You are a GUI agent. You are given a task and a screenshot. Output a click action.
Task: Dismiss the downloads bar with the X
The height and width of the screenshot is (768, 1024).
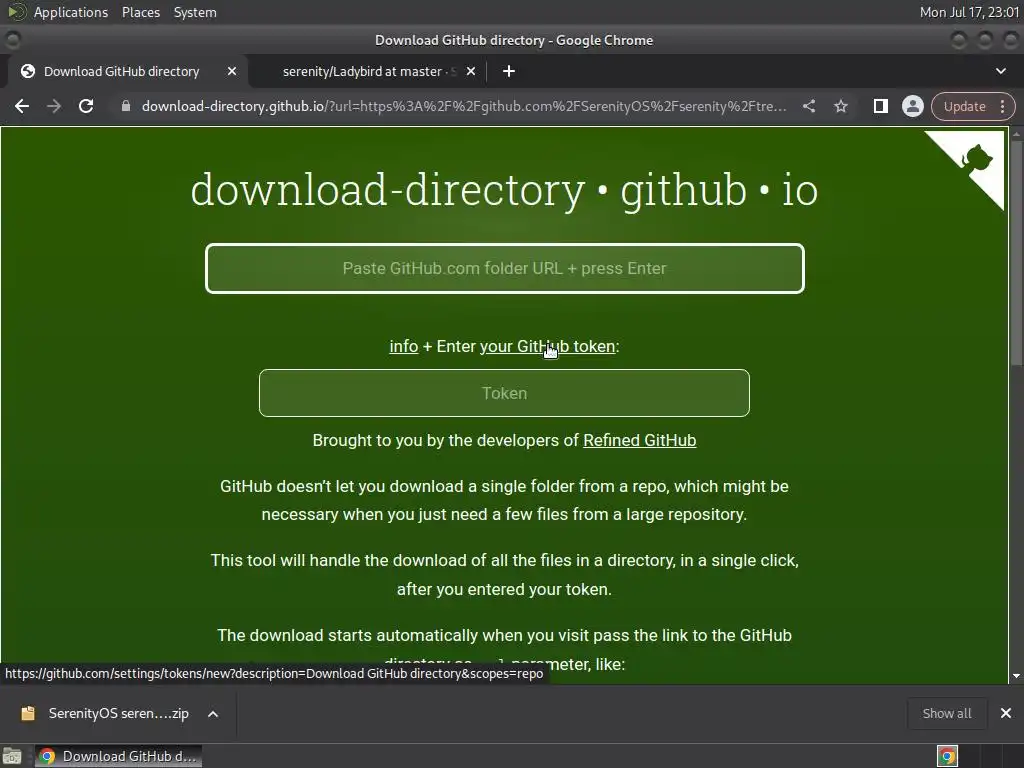[1006, 713]
